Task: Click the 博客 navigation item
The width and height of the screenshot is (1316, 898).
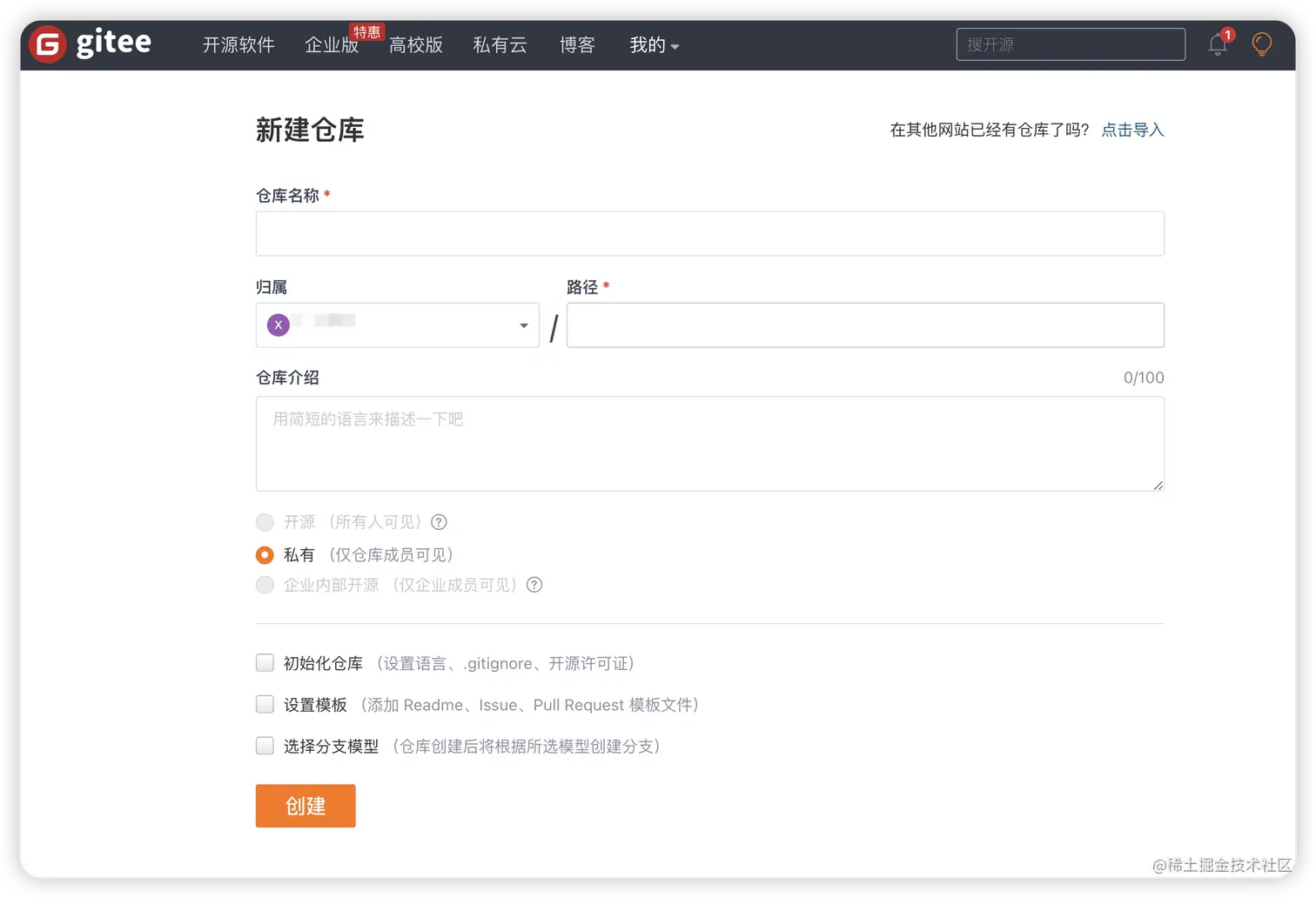Action: tap(577, 45)
